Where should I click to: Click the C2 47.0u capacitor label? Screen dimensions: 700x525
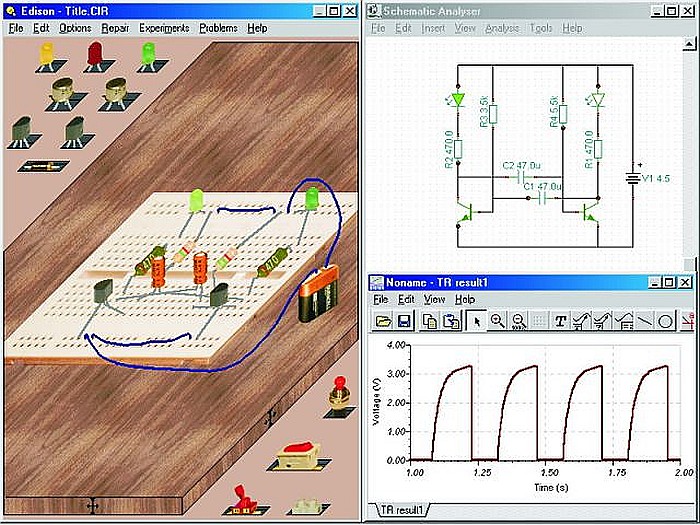click(522, 166)
